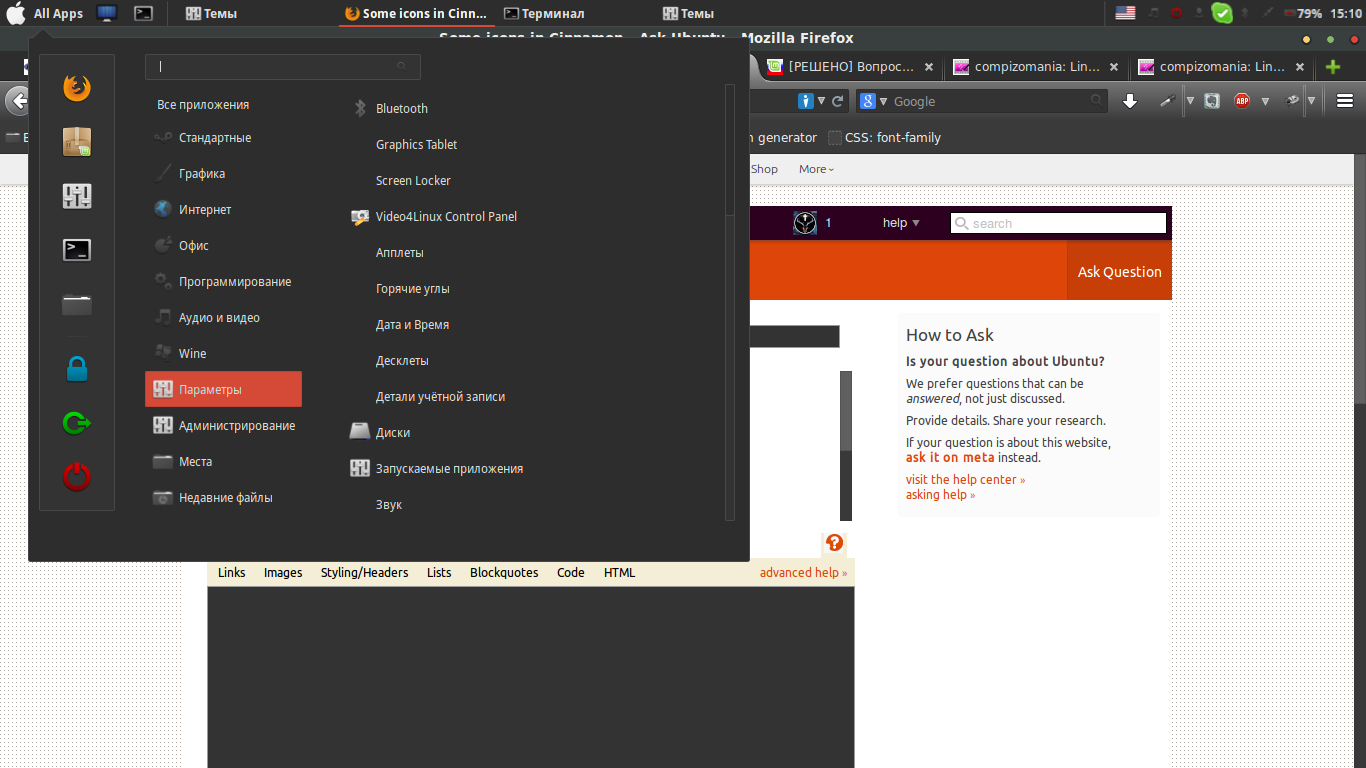Click the menu search input field
Screen dimensions: 1366x768
tap(280, 67)
